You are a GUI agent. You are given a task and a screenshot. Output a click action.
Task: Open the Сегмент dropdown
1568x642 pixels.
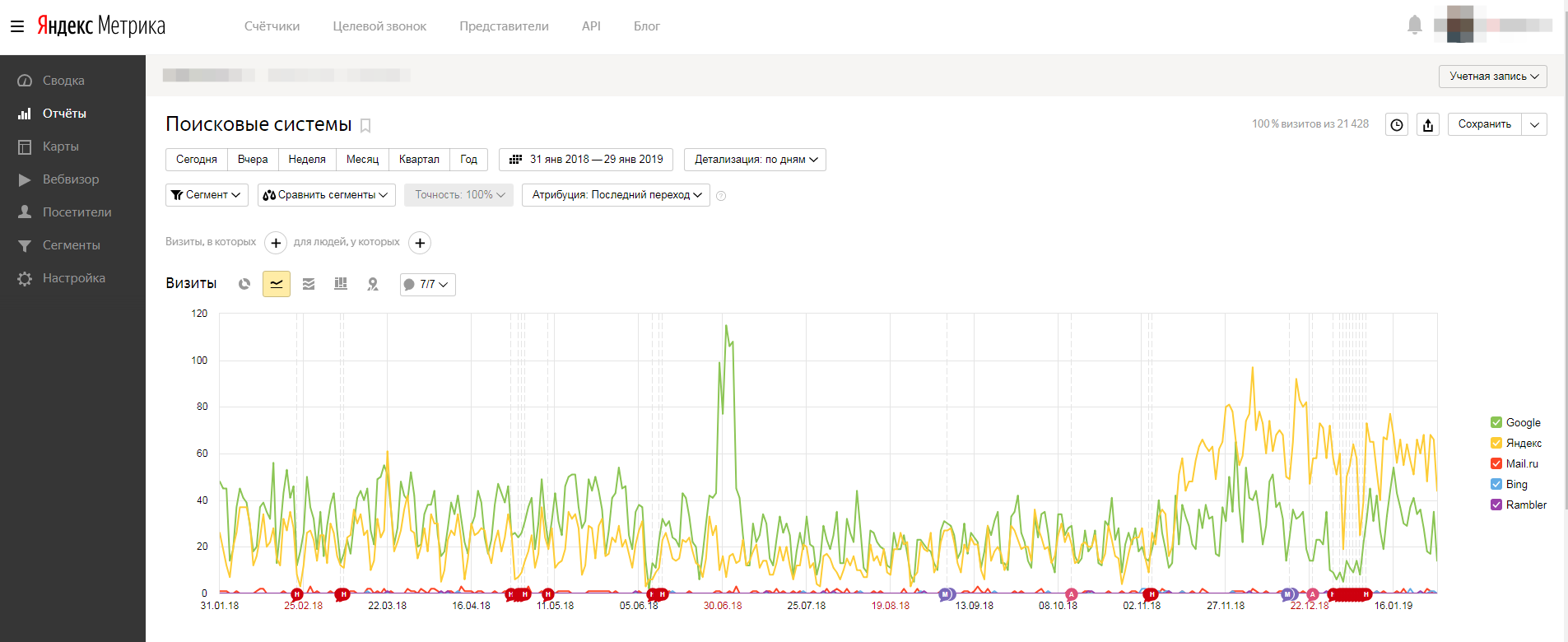tap(207, 195)
